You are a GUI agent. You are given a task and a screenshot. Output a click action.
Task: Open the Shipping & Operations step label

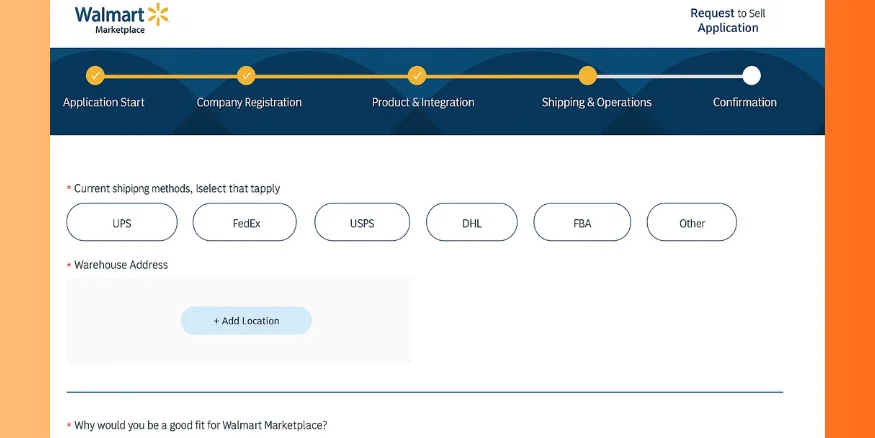pos(597,102)
